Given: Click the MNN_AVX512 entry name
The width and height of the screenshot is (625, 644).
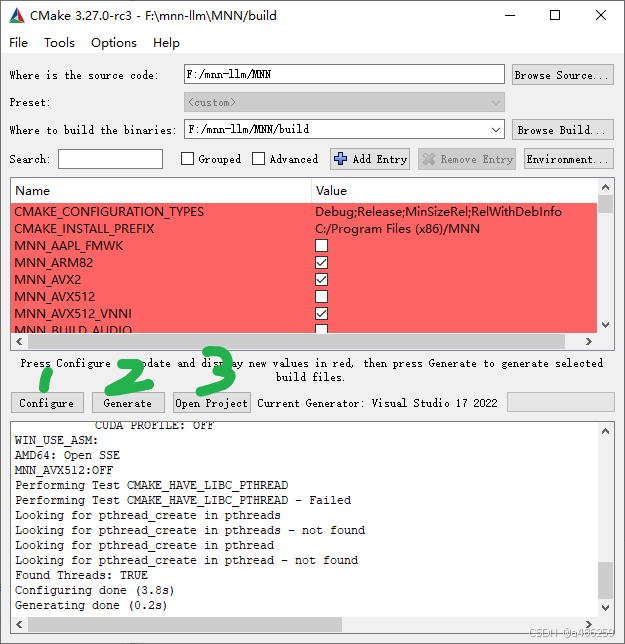Looking at the screenshot, I should (x=55, y=297).
